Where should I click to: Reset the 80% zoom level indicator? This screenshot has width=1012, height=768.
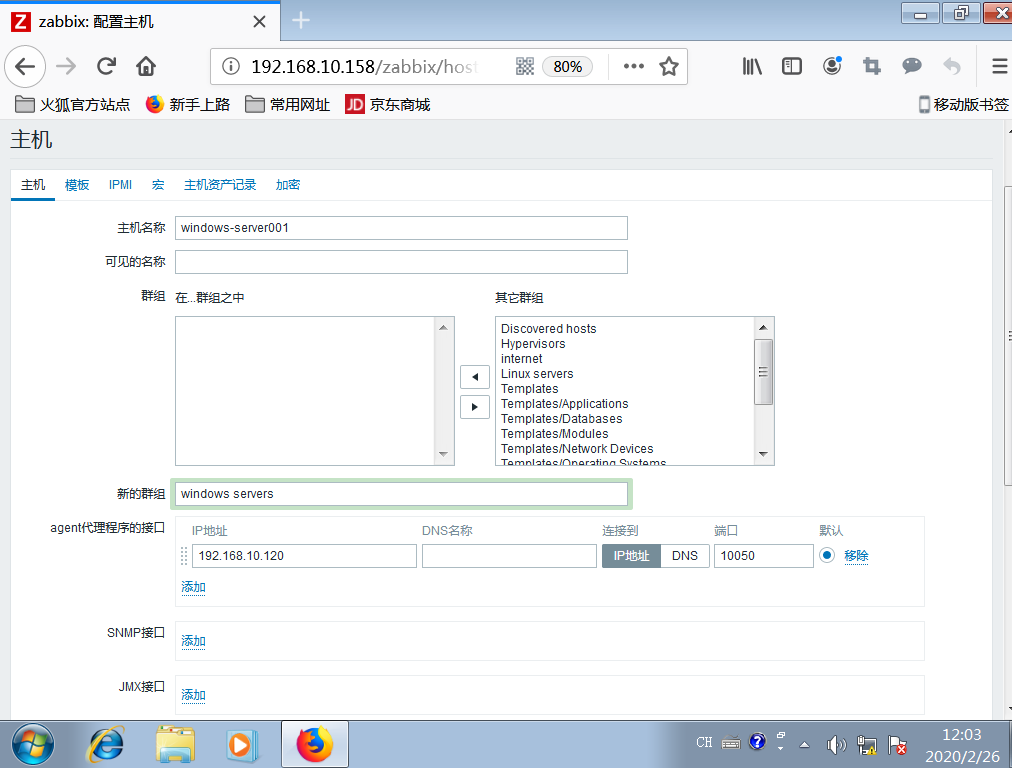[x=567, y=66]
